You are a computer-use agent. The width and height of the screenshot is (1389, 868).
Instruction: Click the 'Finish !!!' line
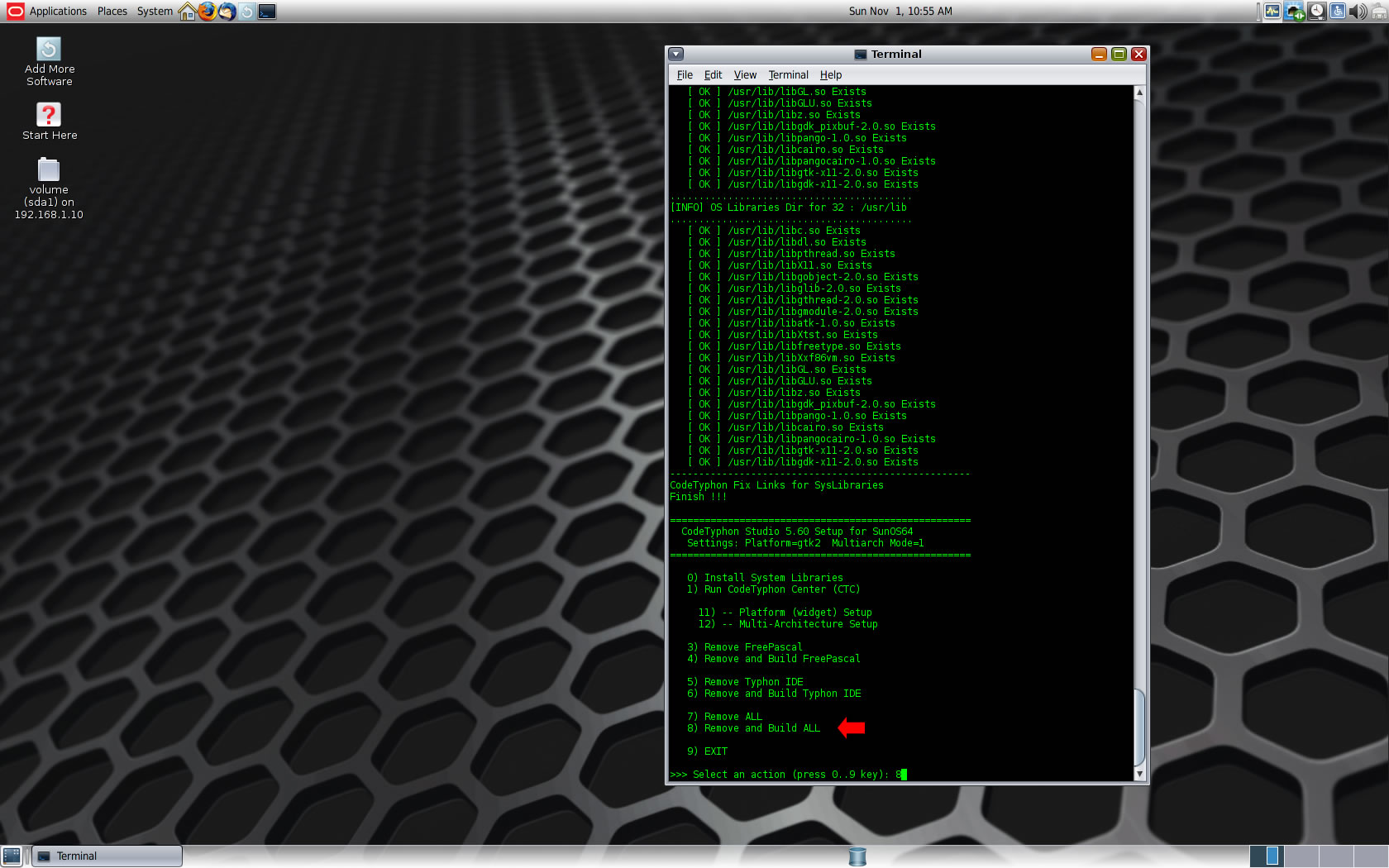(699, 497)
